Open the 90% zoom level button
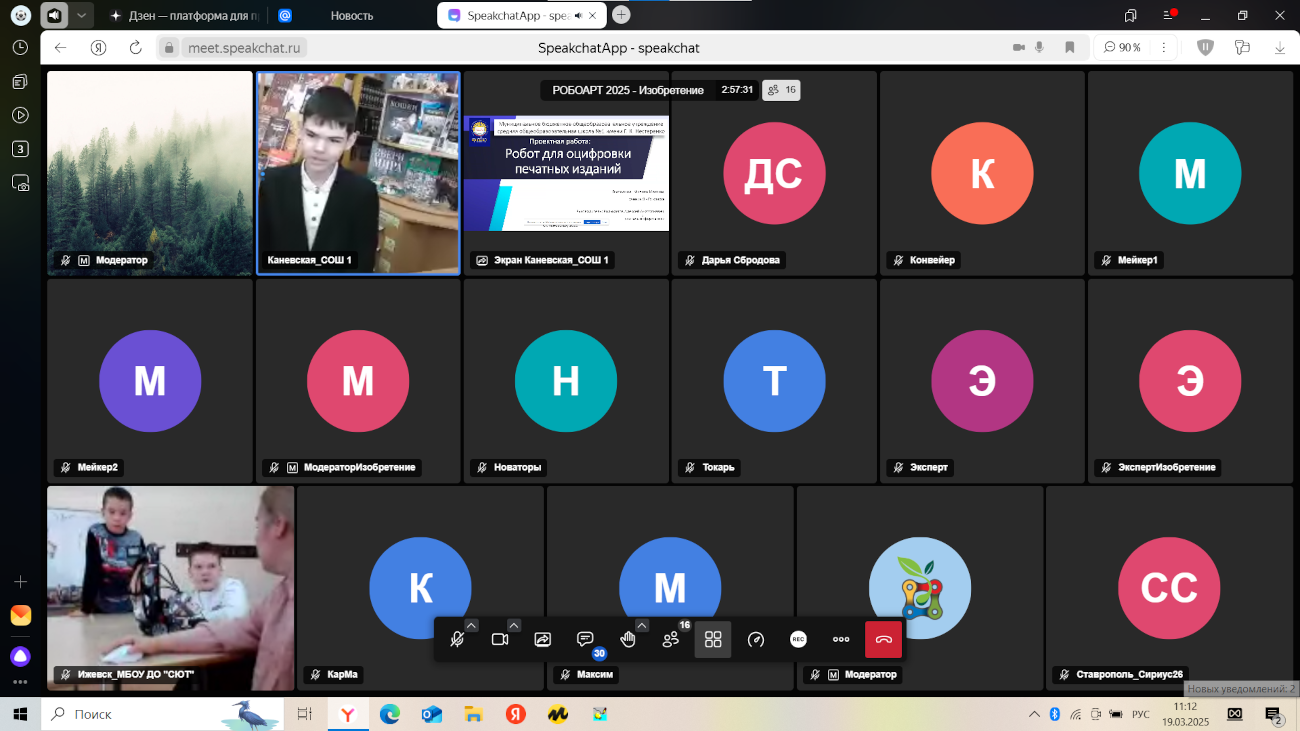 [x=1123, y=47]
